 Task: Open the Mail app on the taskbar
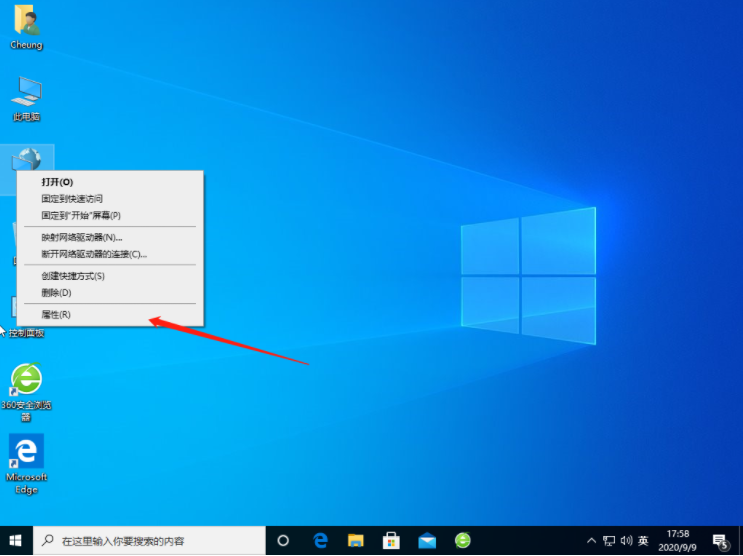[427, 540]
